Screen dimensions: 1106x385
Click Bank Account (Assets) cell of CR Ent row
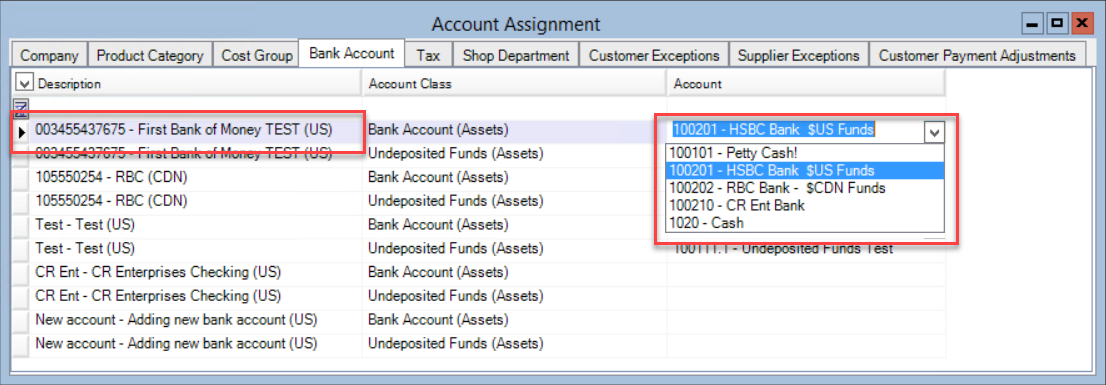coord(514,272)
